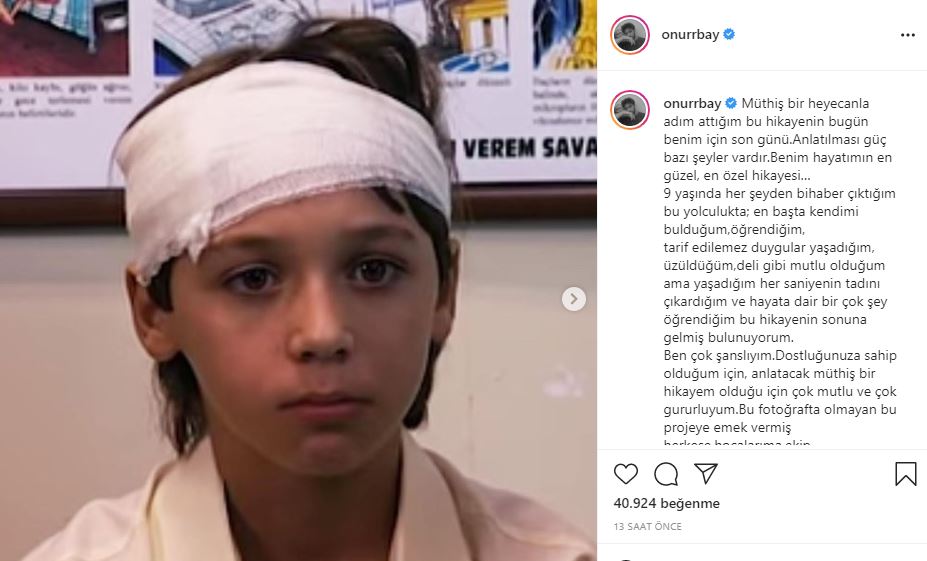Click the verified badge beside the caption username
Screen dimensions: 927x561
(731, 103)
